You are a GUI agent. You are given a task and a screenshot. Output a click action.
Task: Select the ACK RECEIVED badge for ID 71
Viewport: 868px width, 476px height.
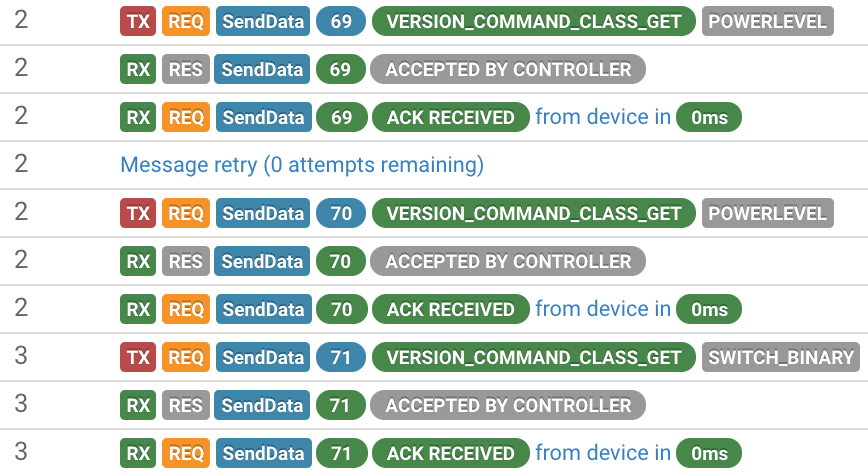(x=450, y=453)
